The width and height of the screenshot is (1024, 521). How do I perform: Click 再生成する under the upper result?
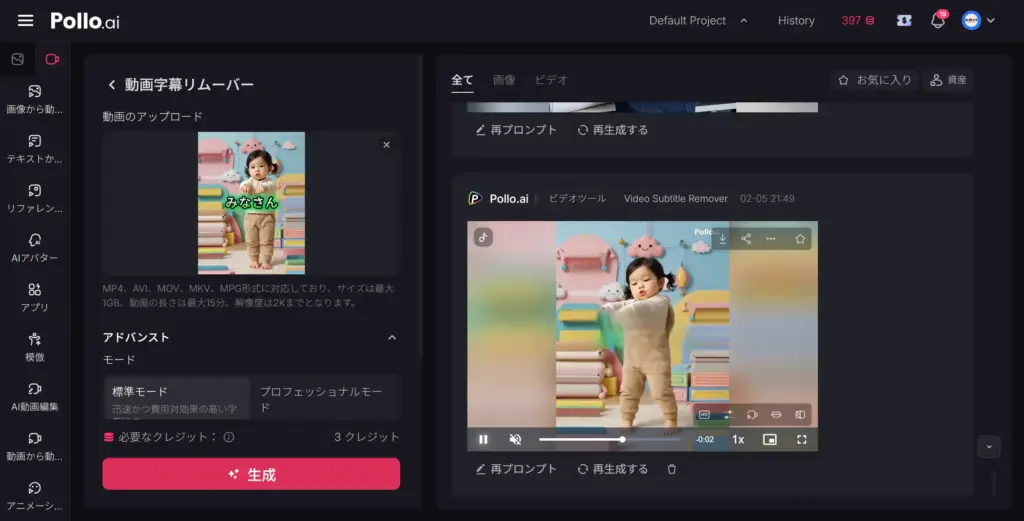[x=613, y=130]
